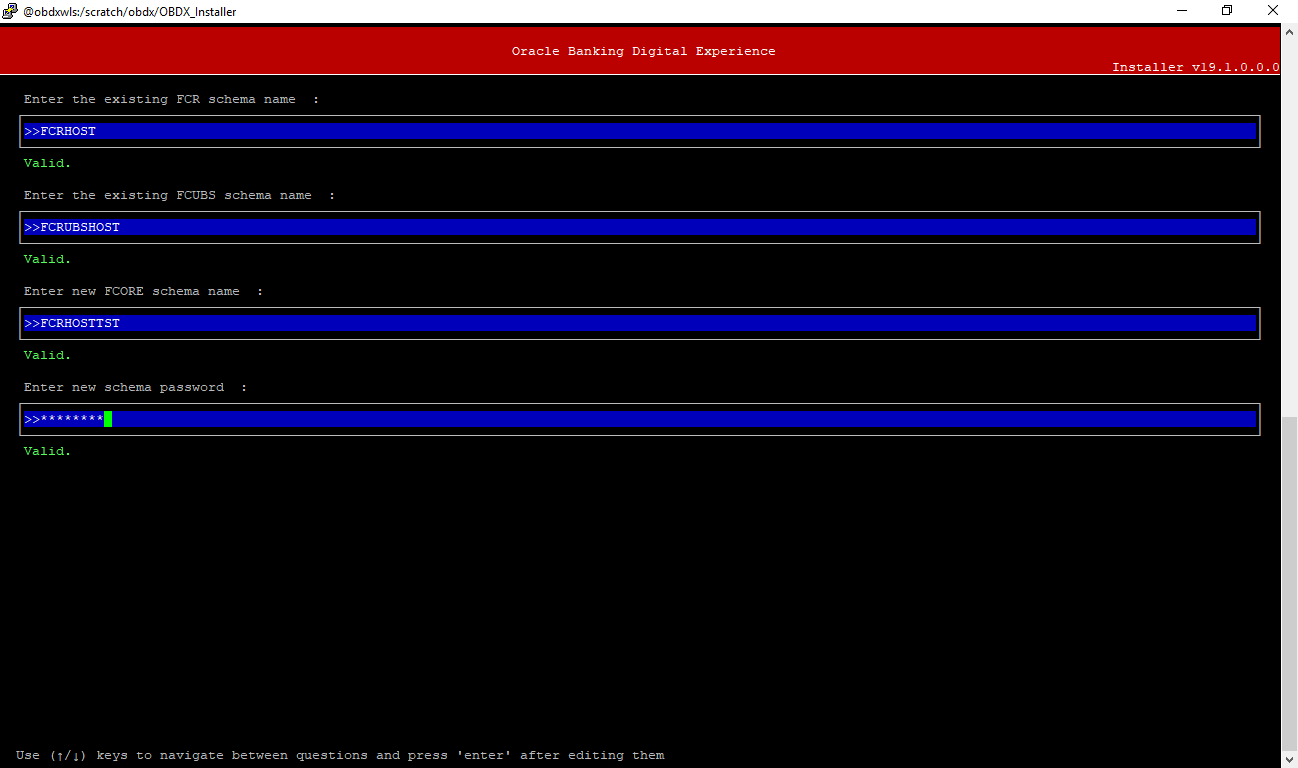Click 'Enter the existing FCUBS schema name' prompt

(168, 195)
